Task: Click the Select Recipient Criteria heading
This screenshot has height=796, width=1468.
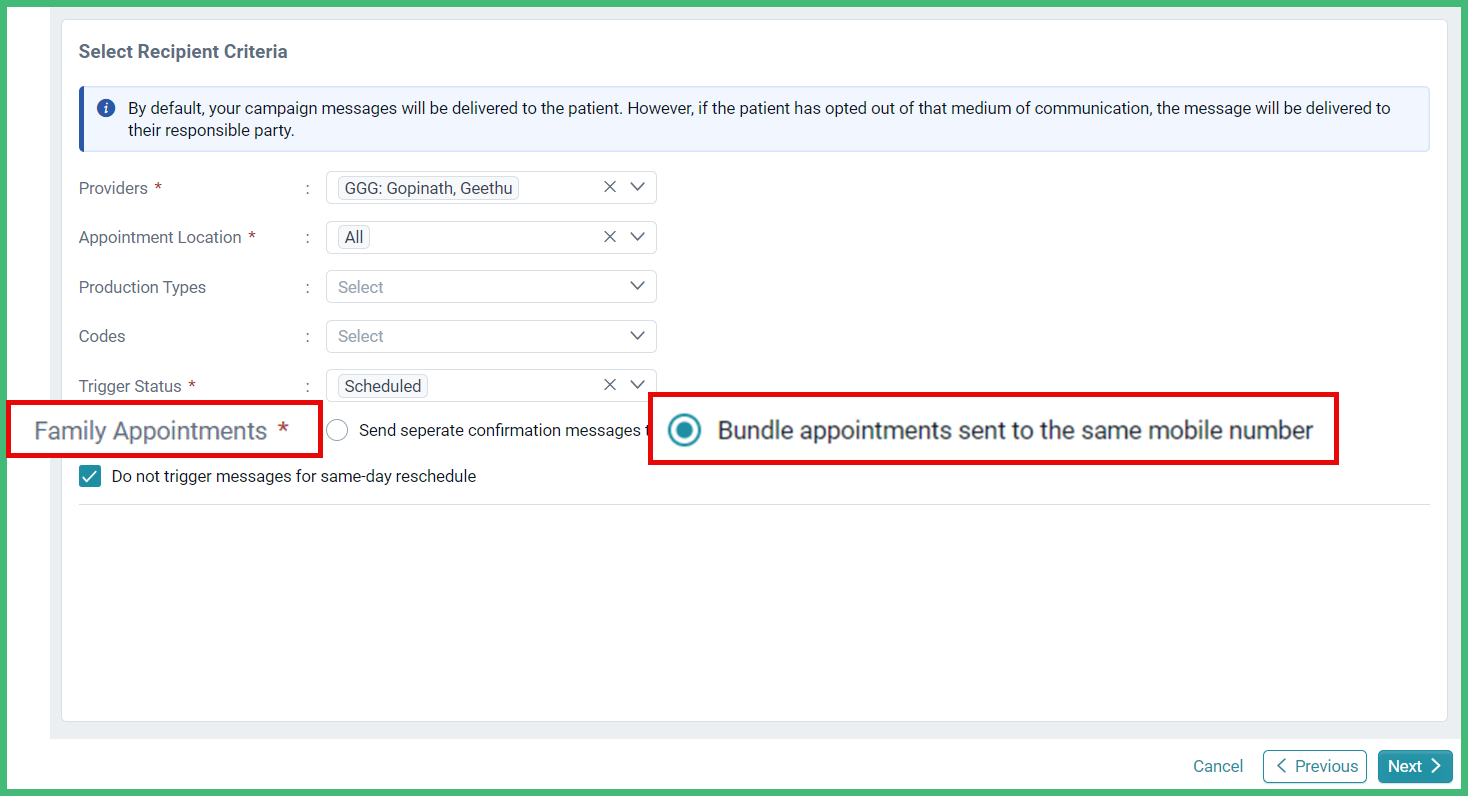Action: (x=183, y=52)
